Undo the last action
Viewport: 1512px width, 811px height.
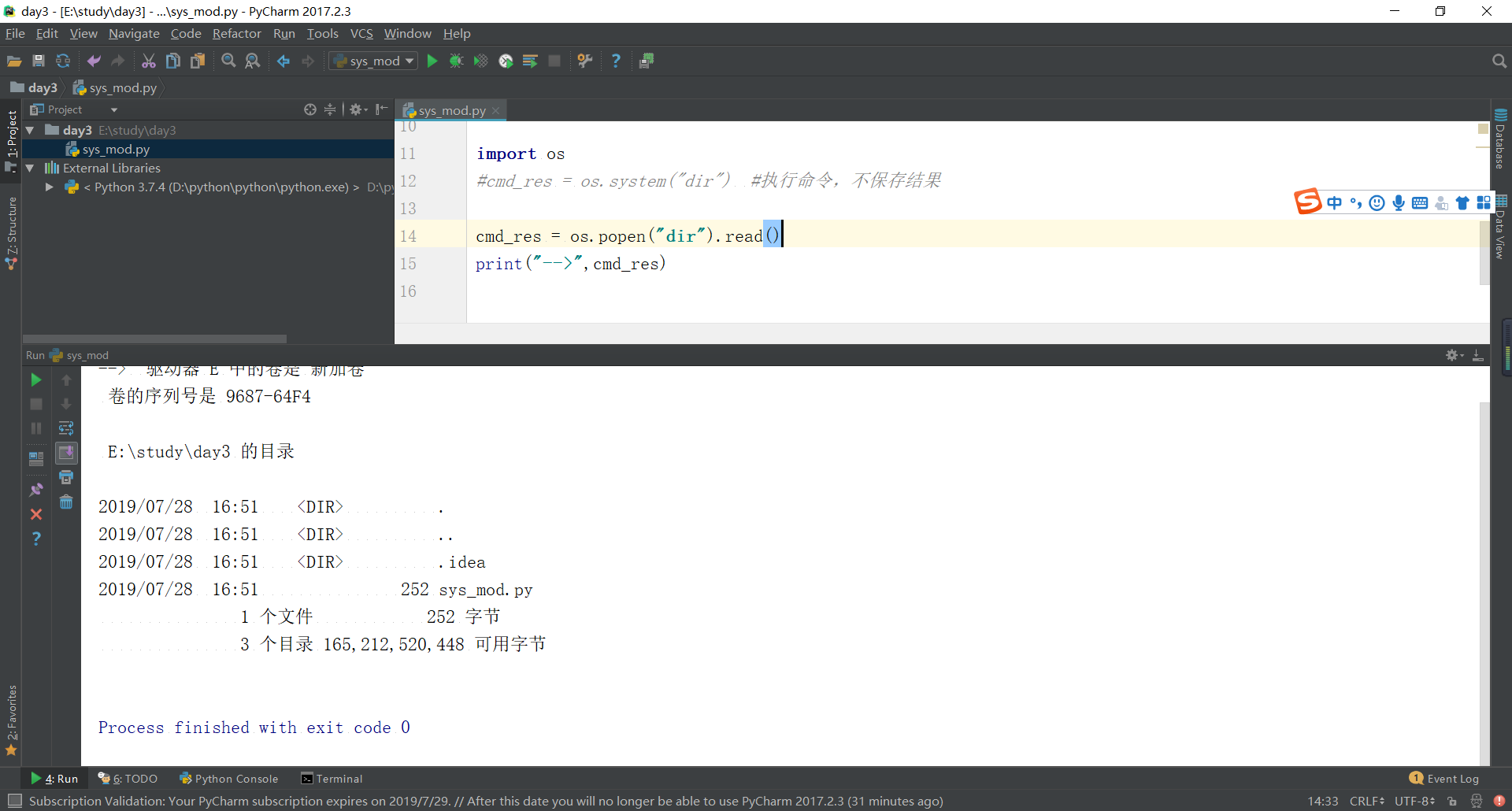click(94, 61)
